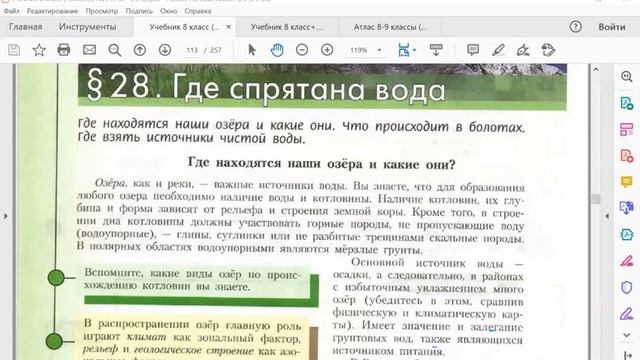Click the stamp tool icon in toolbar
This screenshot has height=360, width=640.
click(548, 50)
